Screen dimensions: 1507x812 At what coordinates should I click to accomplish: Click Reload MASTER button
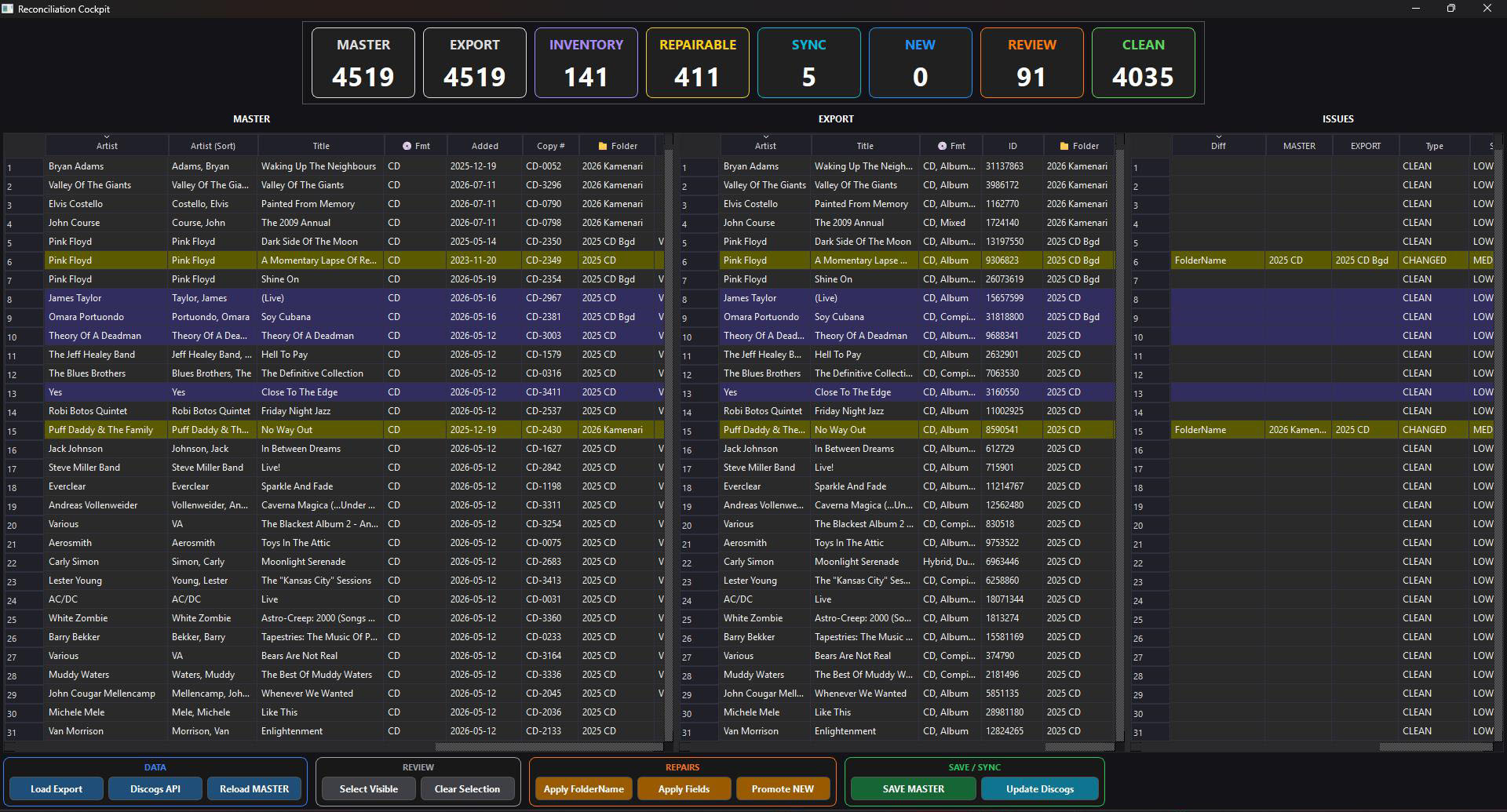point(254,788)
